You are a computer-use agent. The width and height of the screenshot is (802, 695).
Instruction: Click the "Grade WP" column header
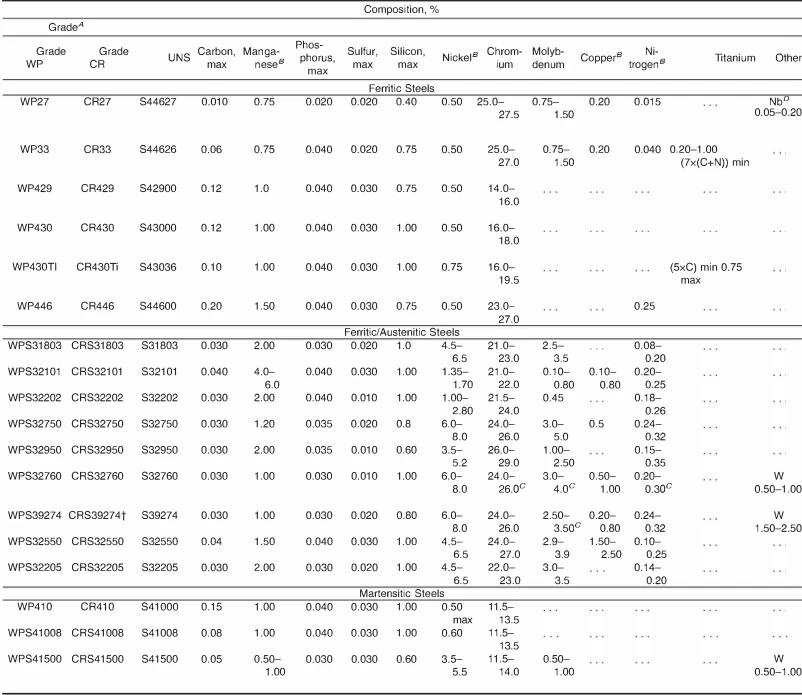point(45,58)
